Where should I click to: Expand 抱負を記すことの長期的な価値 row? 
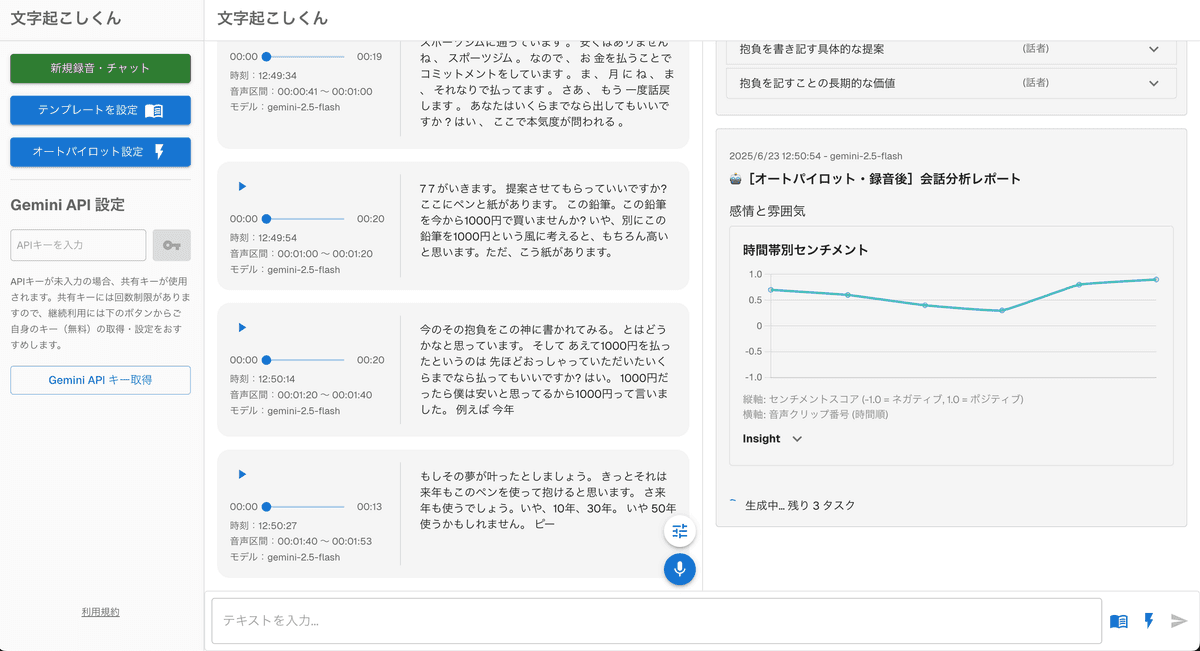951,83
